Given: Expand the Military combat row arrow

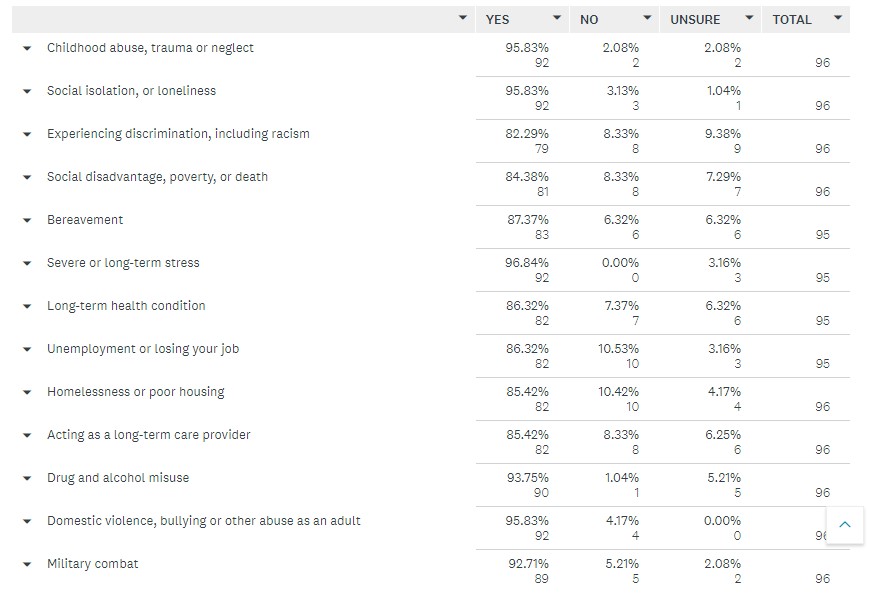Looking at the screenshot, I should (x=26, y=564).
